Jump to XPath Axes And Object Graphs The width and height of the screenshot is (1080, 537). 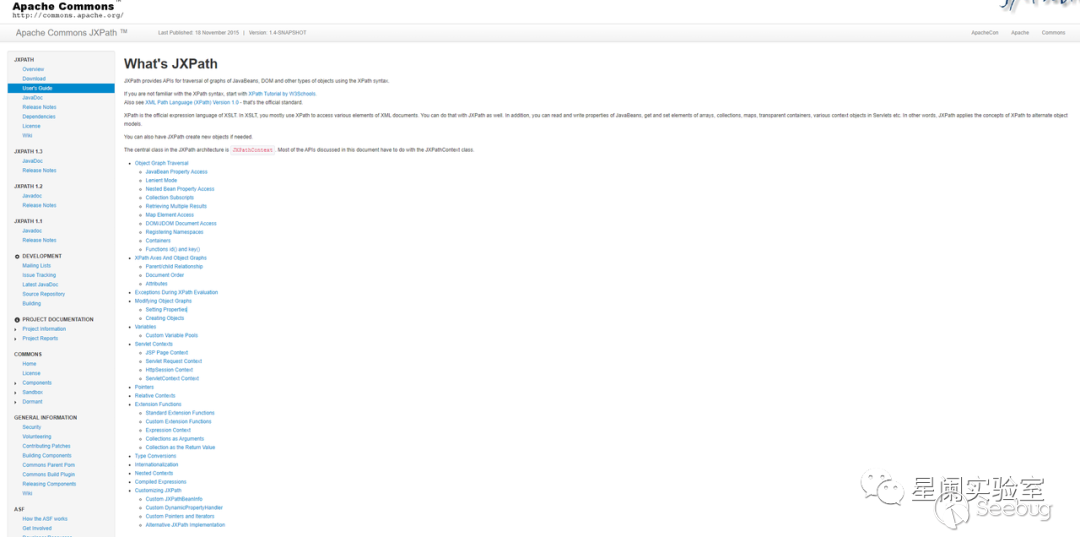point(170,258)
